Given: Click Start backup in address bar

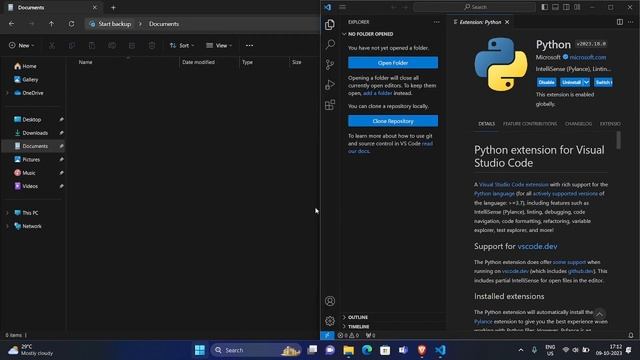Looking at the screenshot, I should click(110, 24).
